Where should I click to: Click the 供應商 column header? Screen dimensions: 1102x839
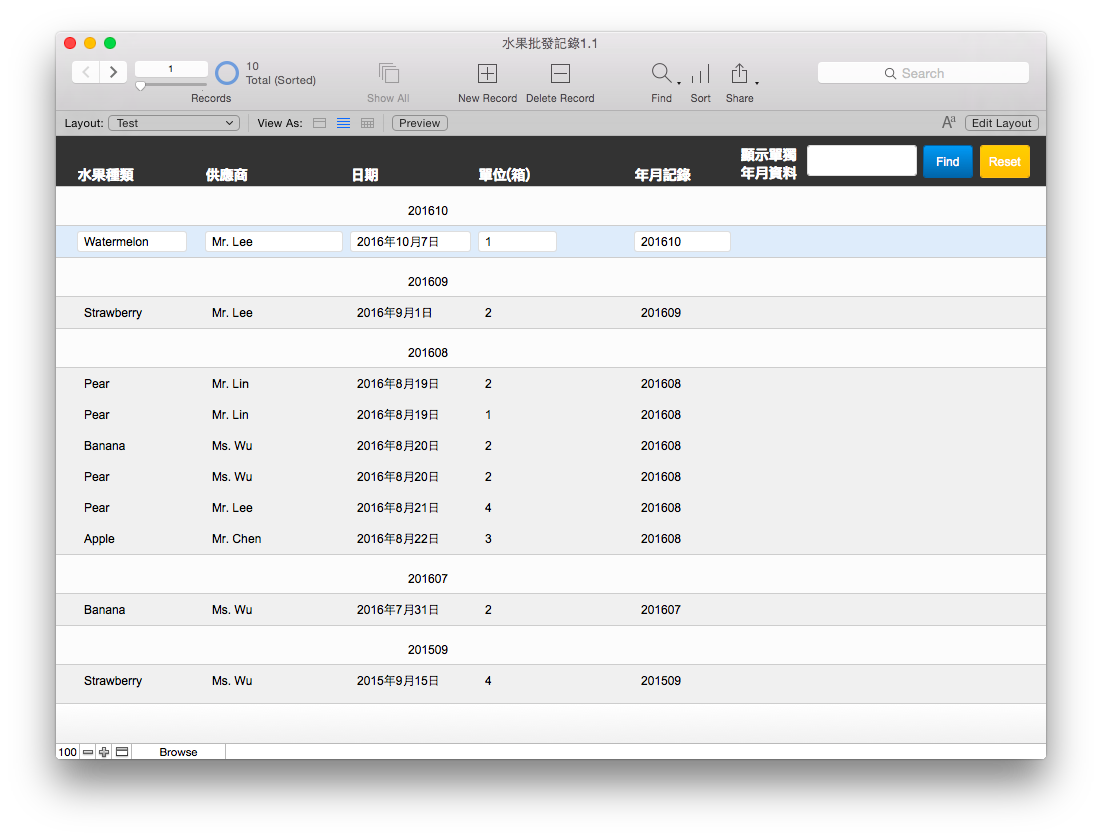226,175
